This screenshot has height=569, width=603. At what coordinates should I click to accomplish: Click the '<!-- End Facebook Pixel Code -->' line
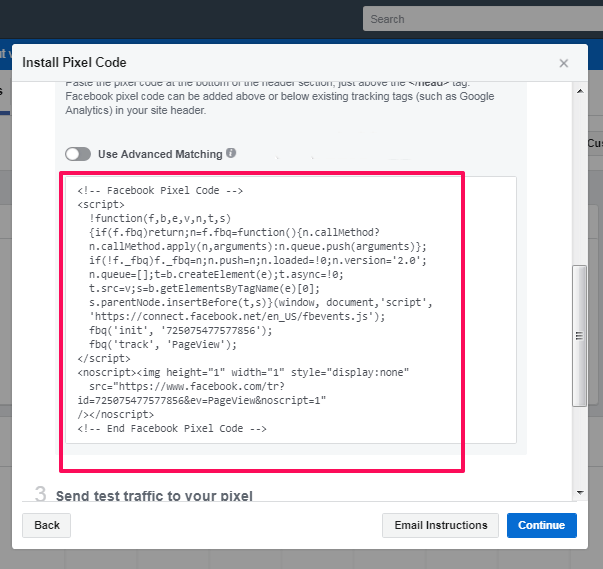coord(172,429)
